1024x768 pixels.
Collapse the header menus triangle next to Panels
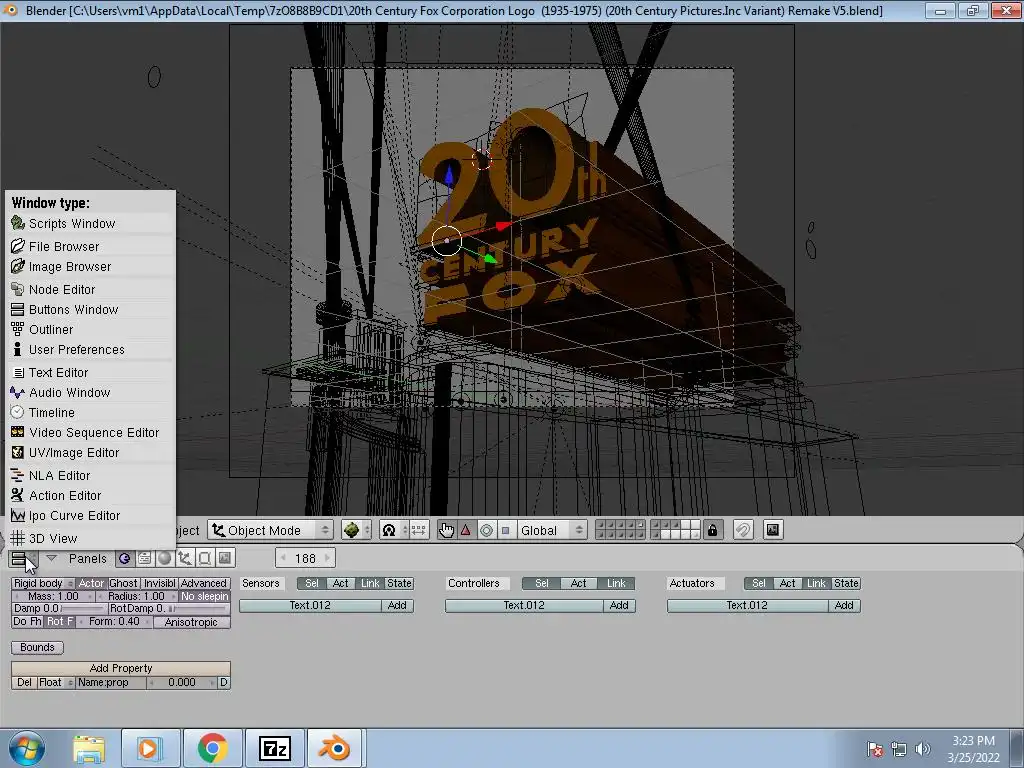click(52, 559)
